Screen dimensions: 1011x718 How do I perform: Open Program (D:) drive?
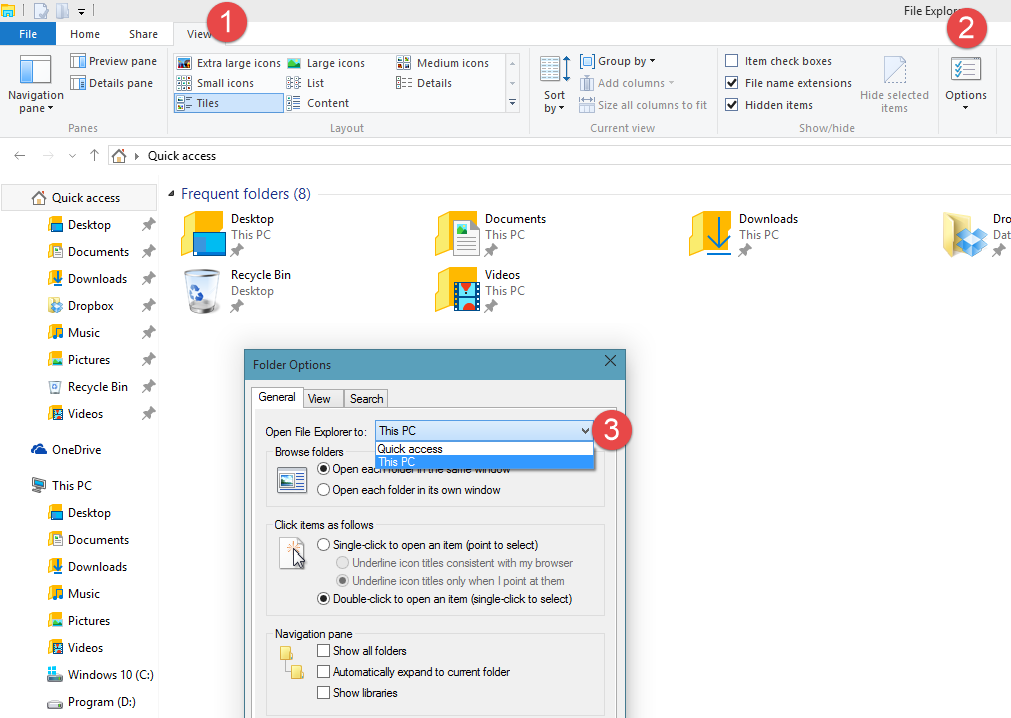92,702
